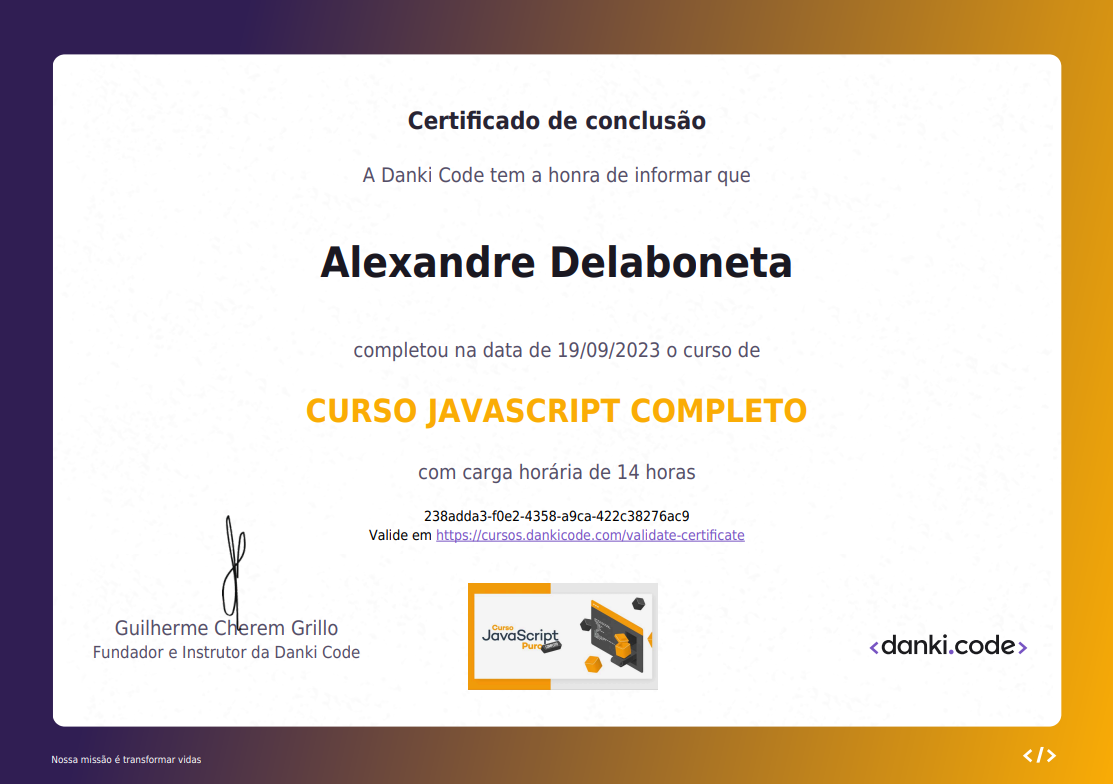Click the code brackets icon in footer
Viewport: 1113px width, 784px height.
coord(1039,756)
